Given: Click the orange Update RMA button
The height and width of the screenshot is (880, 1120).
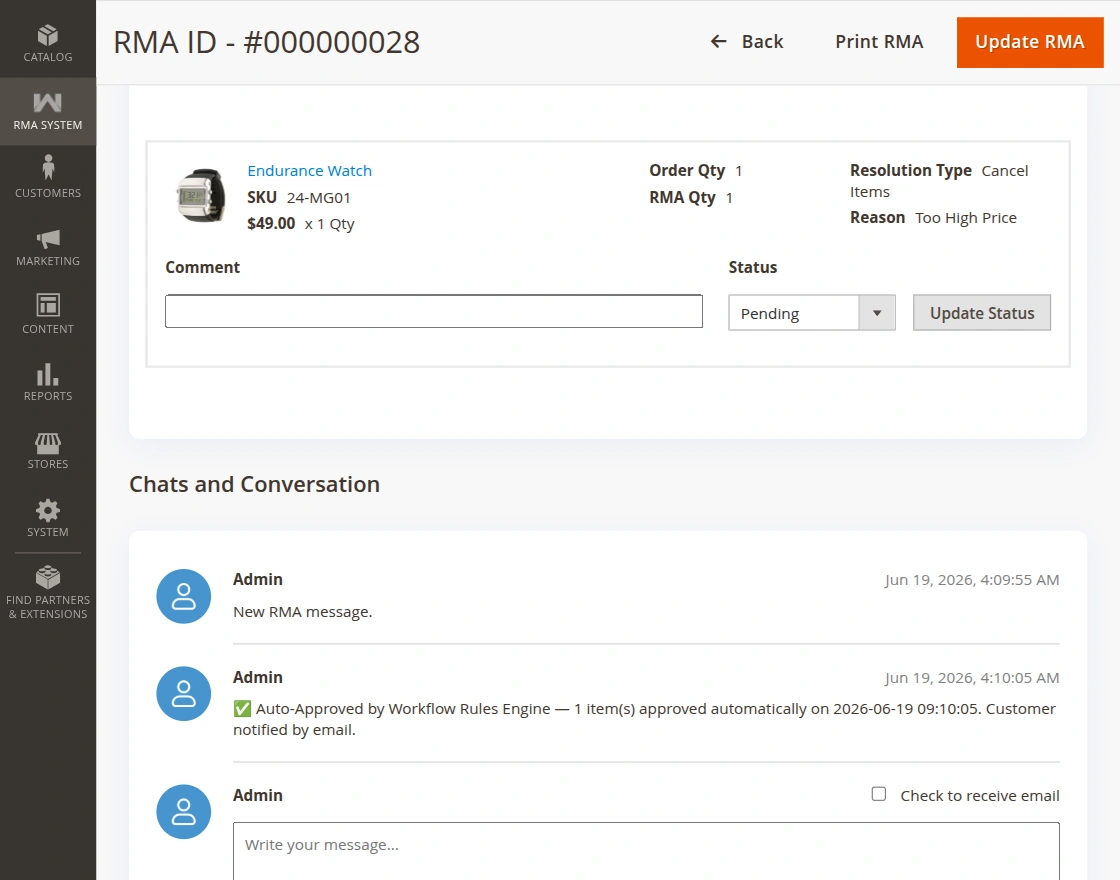Looking at the screenshot, I should point(1030,42).
